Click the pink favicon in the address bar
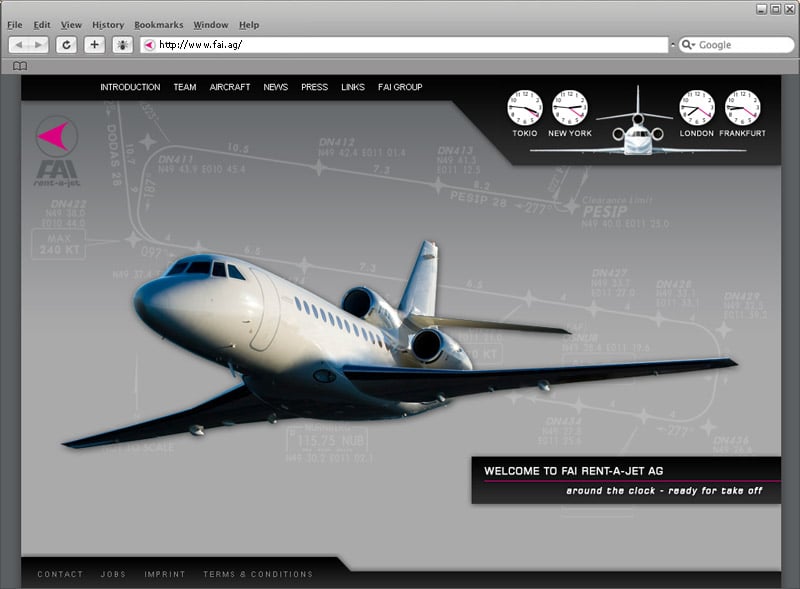The width and height of the screenshot is (800, 589). point(149,45)
